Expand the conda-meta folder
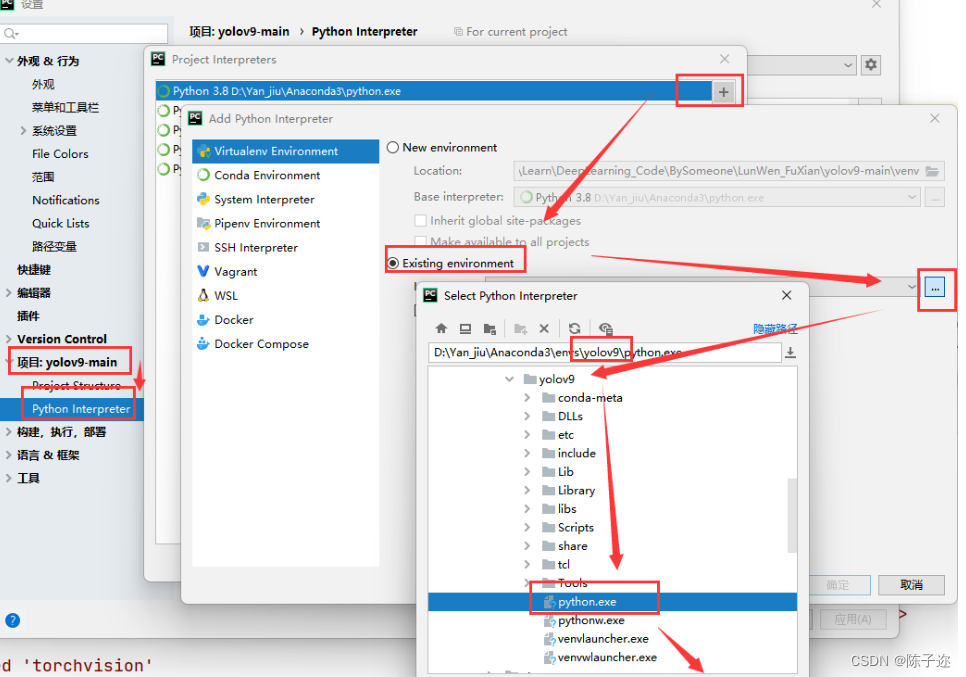 pos(527,398)
